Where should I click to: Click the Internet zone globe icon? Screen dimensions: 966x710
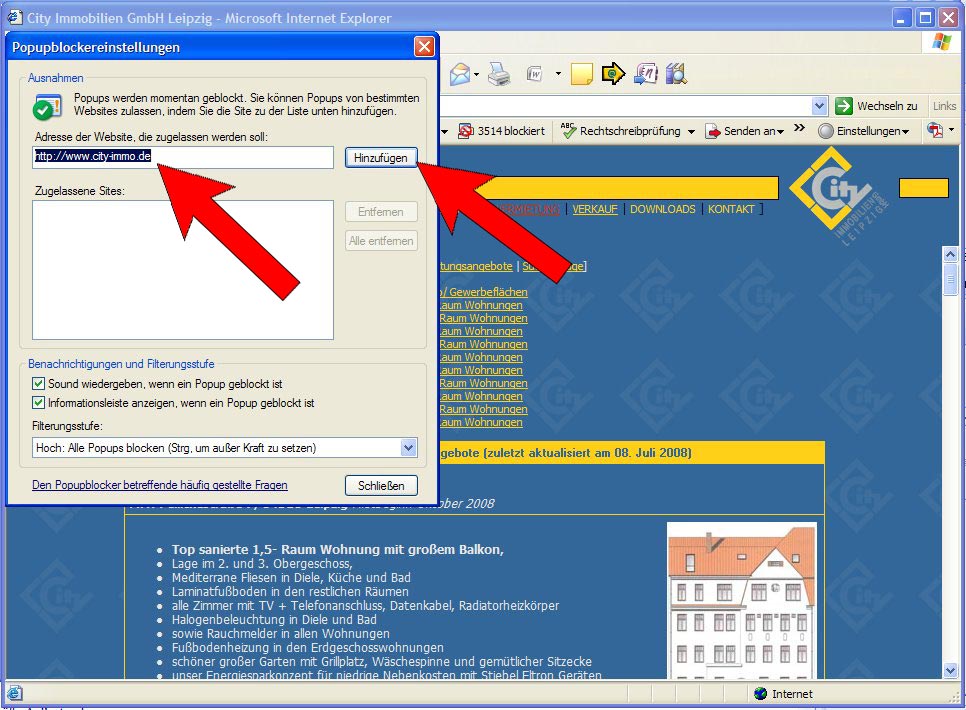[761, 693]
